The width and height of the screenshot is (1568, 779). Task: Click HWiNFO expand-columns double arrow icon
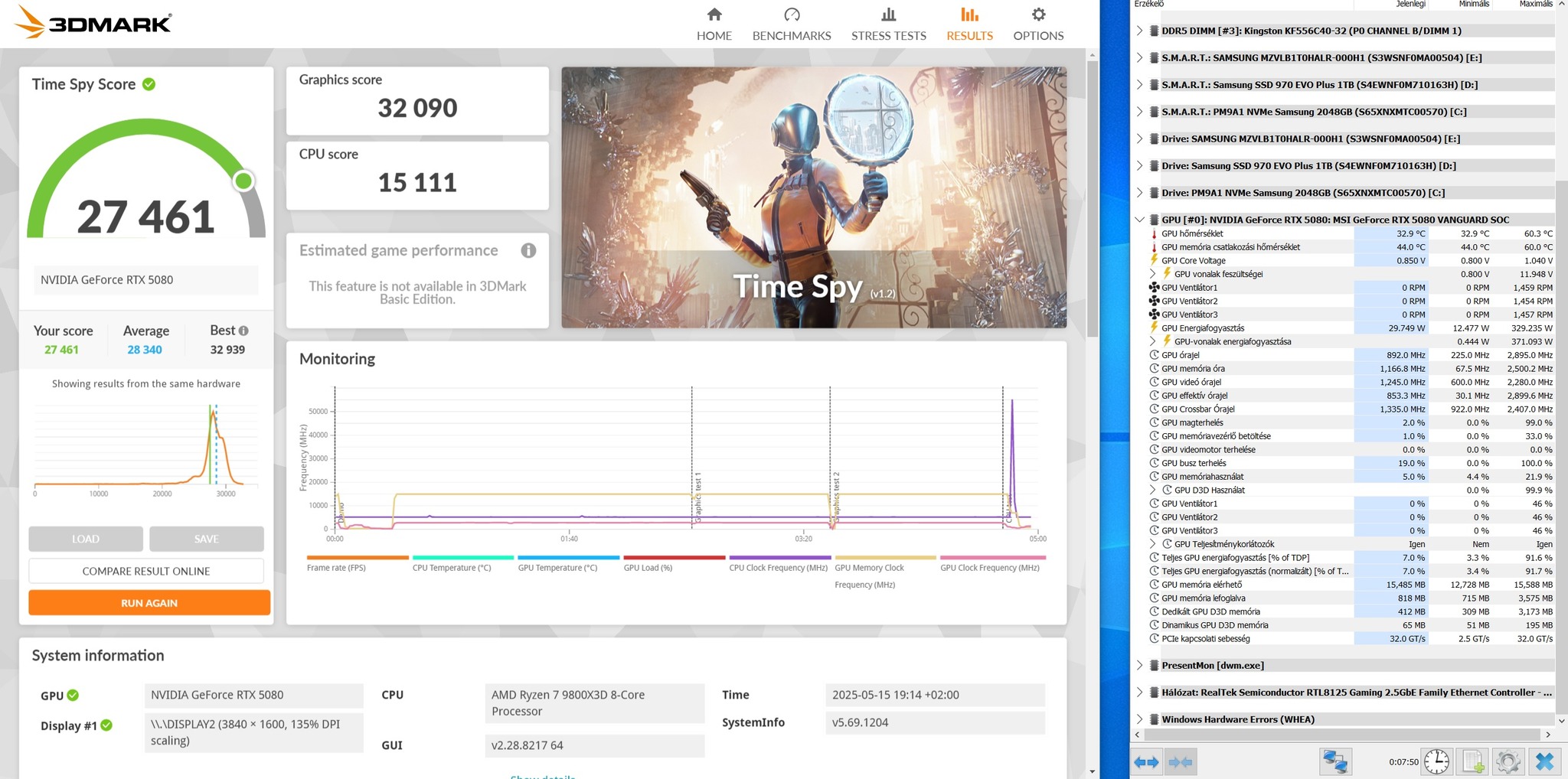click(1146, 762)
